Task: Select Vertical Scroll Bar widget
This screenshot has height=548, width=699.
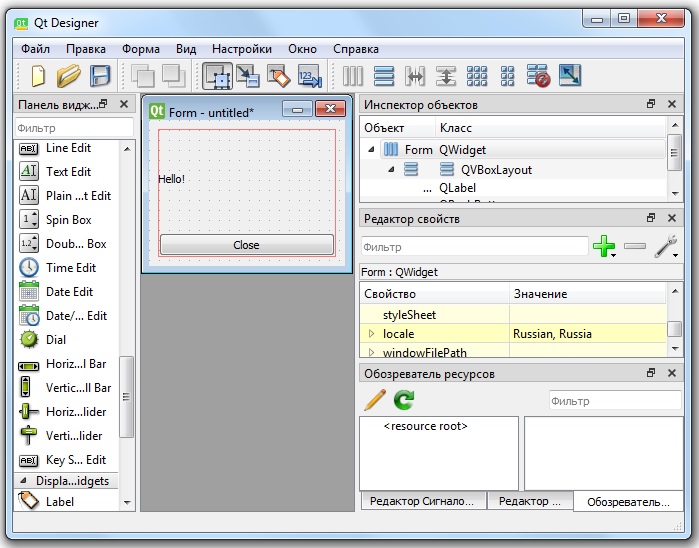Action: tap(67, 388)
